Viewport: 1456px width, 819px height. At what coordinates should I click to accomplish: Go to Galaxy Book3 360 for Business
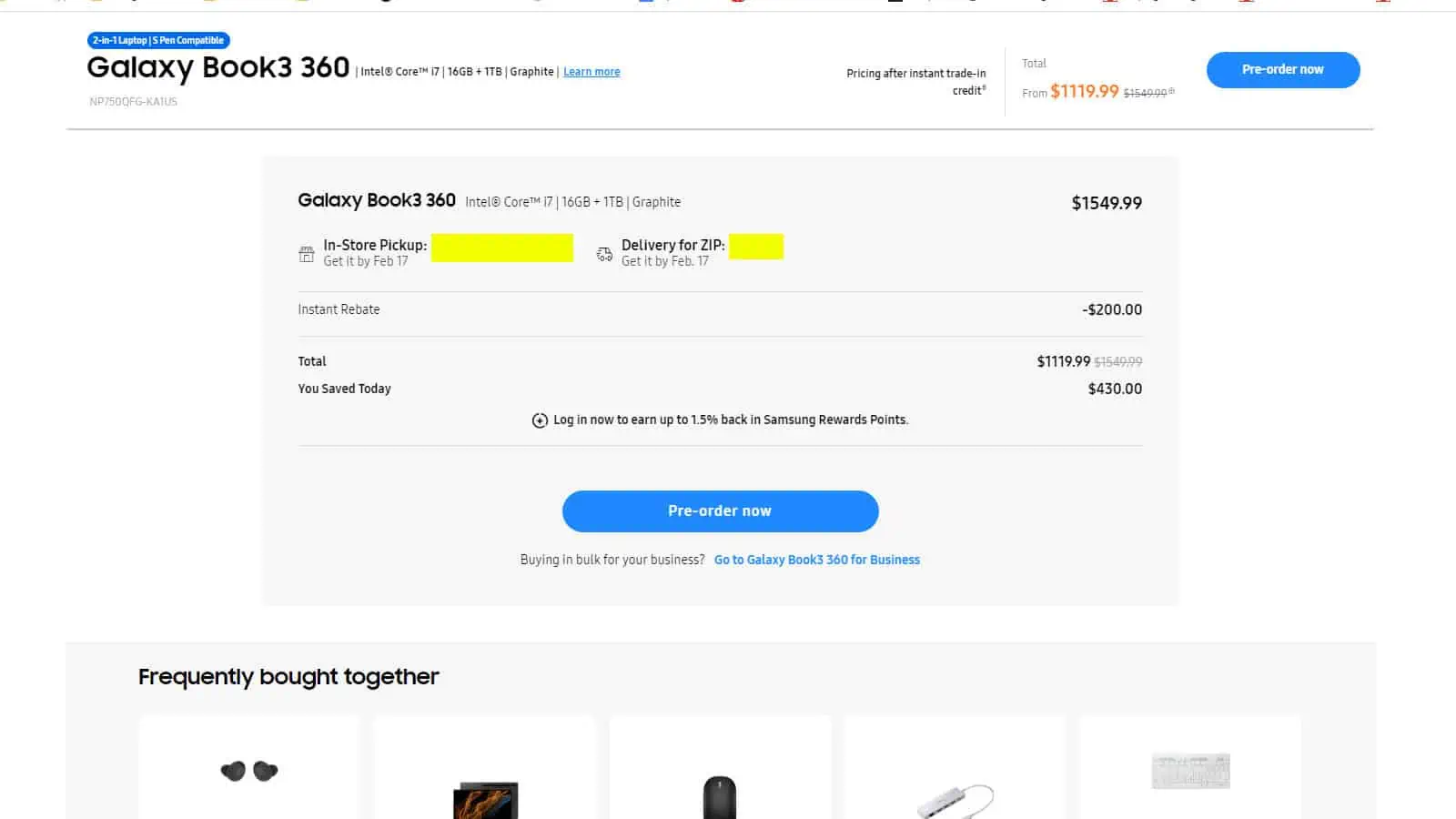[x=816, y=559]
